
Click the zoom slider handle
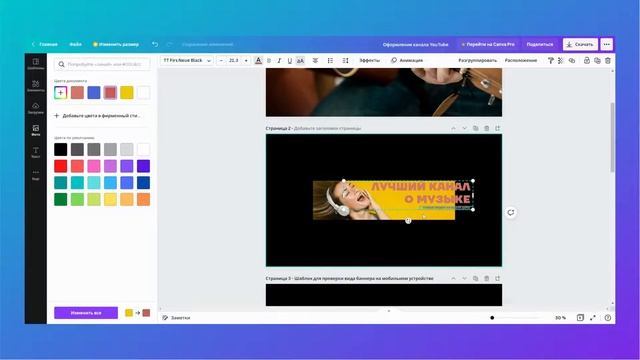[492, 318]
